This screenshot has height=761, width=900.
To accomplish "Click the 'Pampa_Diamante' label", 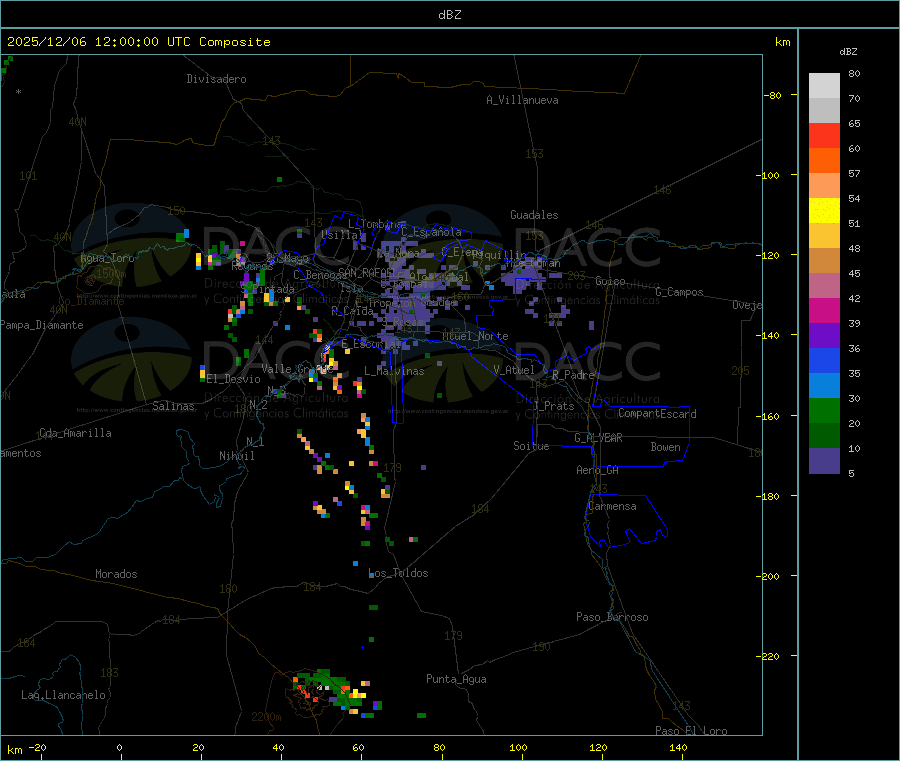I will point(41,325).
